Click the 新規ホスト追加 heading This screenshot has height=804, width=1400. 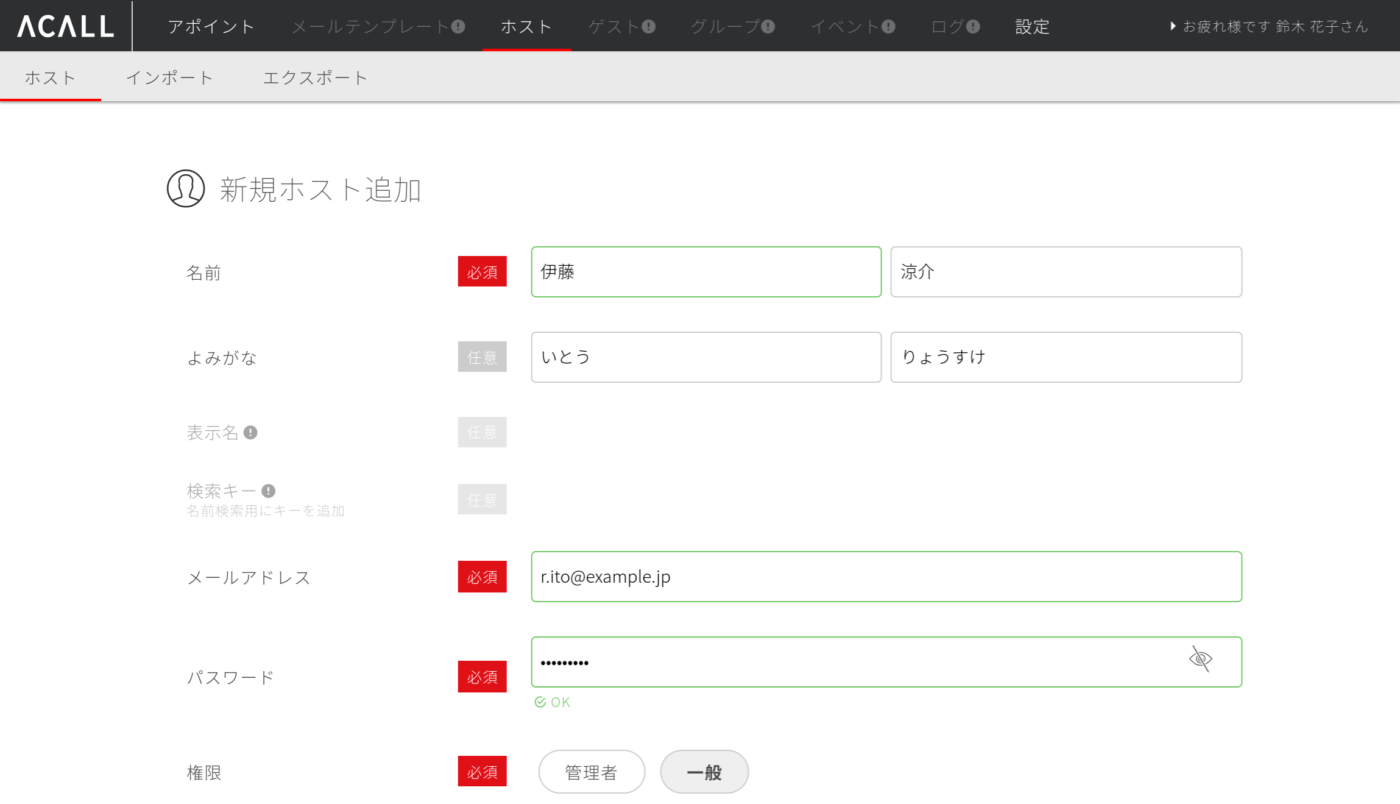point(320,189)
